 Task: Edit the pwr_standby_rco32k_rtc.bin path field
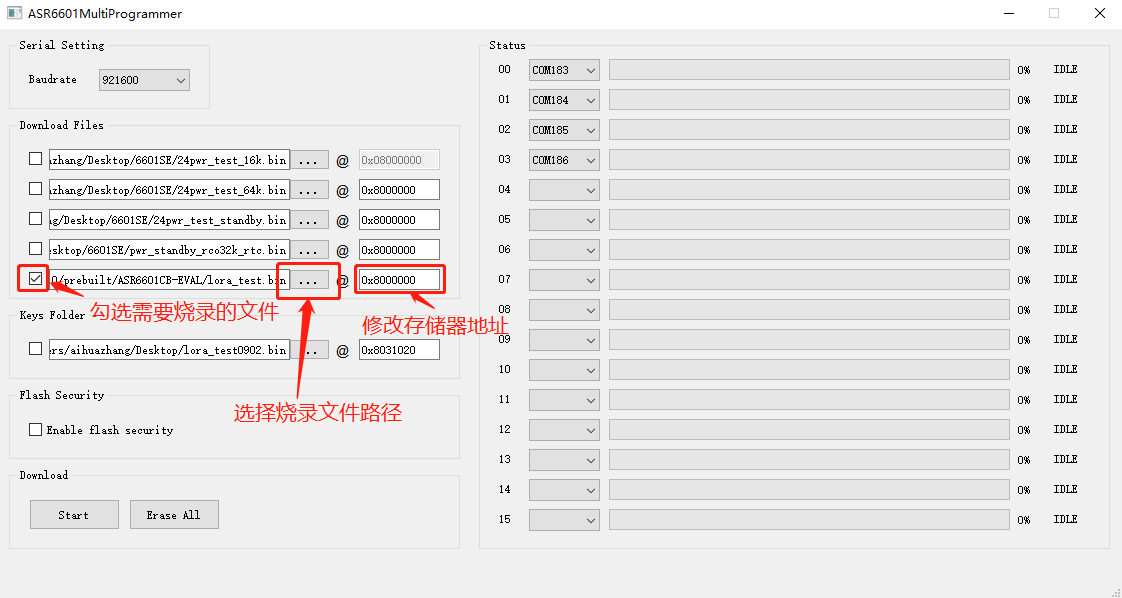(169, 250)
